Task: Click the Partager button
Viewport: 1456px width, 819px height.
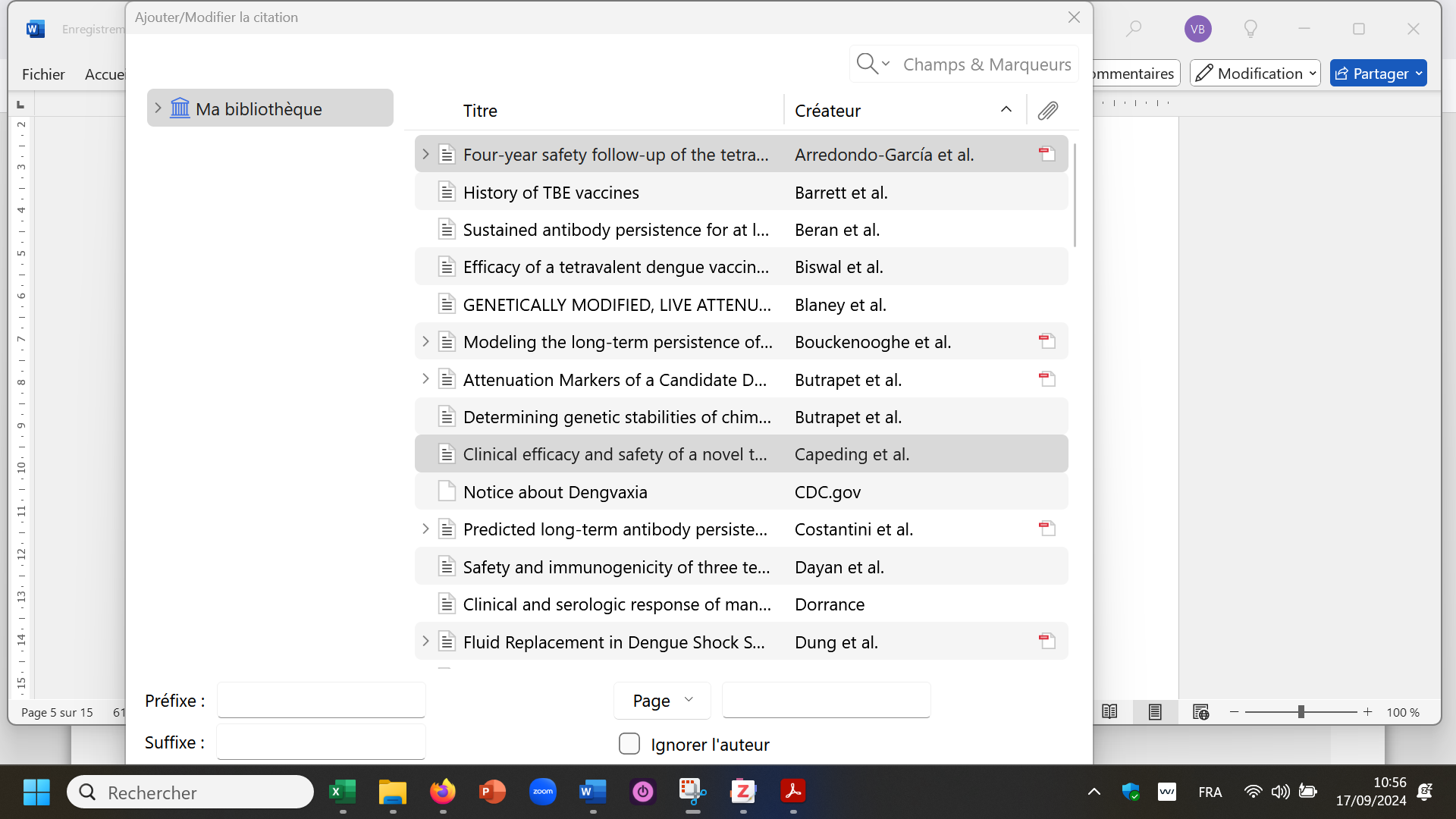Action: (x=1378, y=74)
